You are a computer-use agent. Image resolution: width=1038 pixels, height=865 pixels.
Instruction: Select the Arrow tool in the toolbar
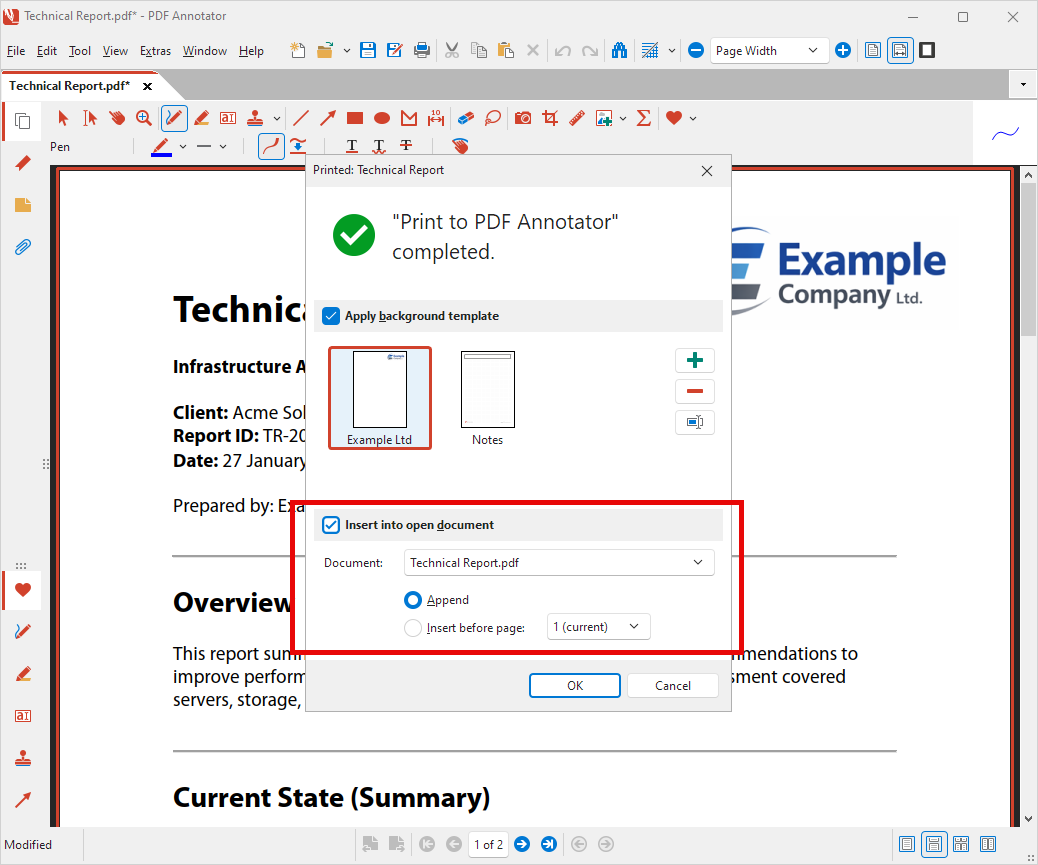pyautogui.click(x=327, y=118)
